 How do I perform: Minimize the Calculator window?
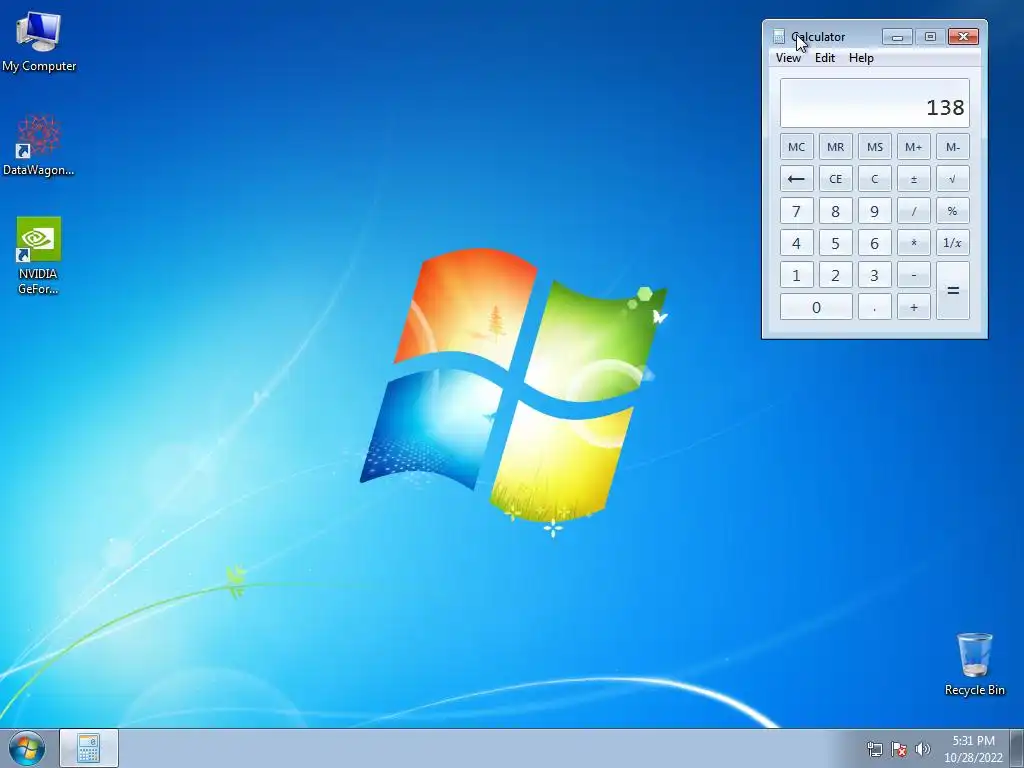click(897, 37)
